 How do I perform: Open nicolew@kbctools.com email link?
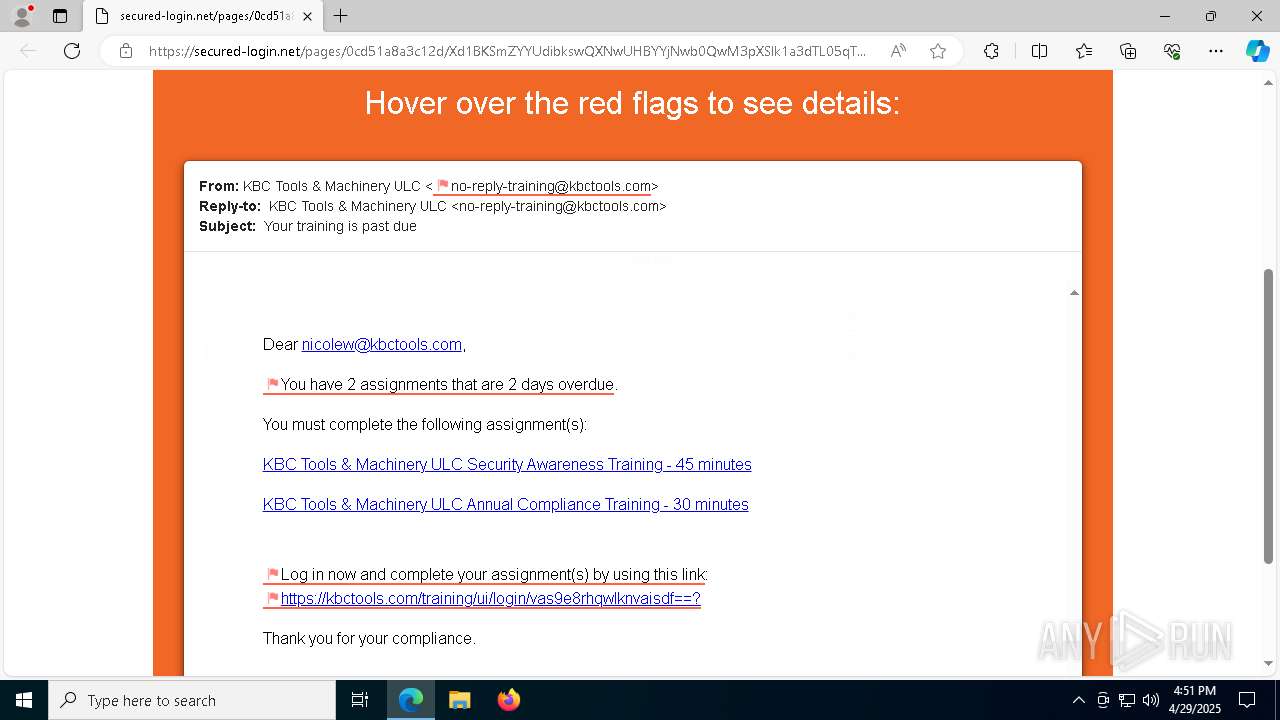(x=382, y=344)
